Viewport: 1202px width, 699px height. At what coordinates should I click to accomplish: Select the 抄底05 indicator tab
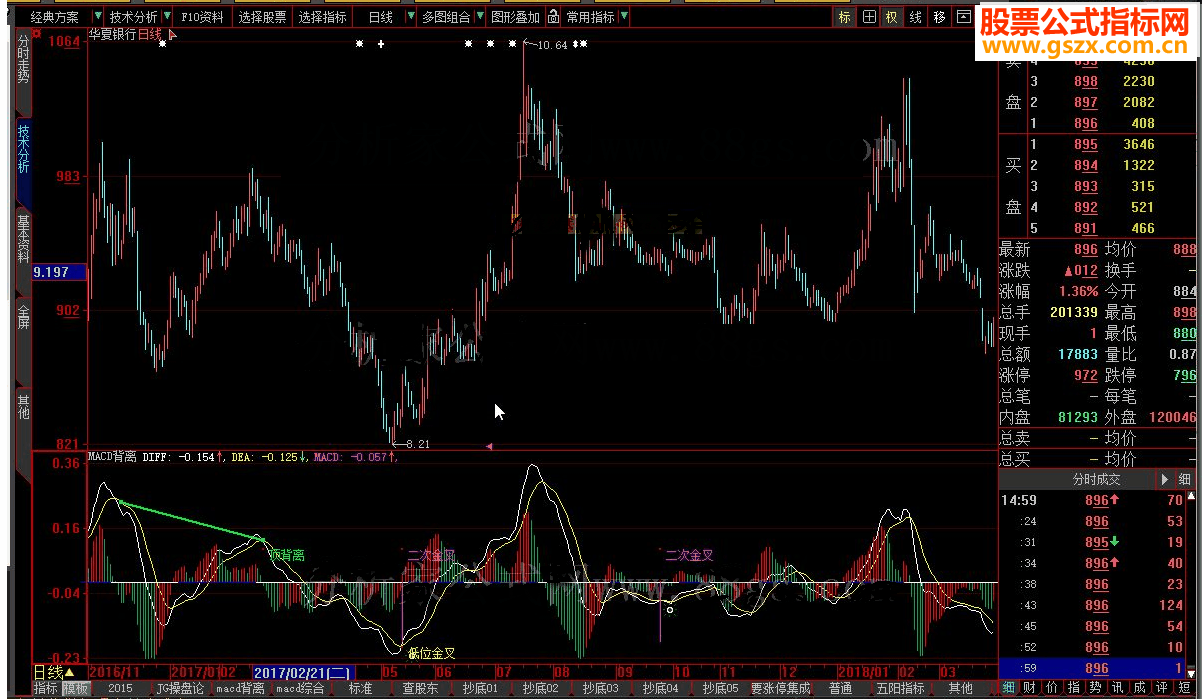click(x=720, y=689)
